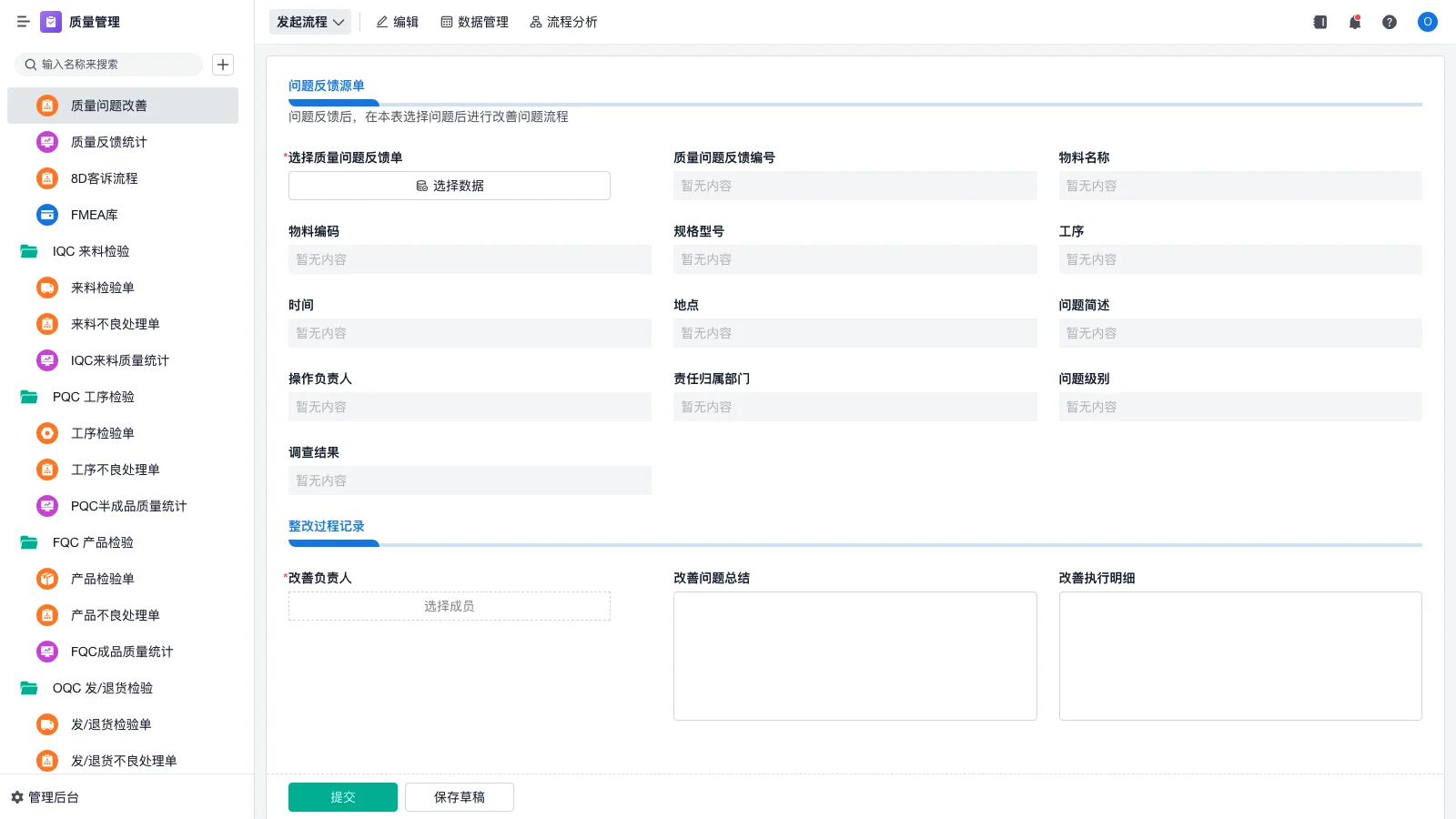Select the FMEA库 sidebar icon
The height and width of the screenshot is (819, 1456).
point(46,215)
